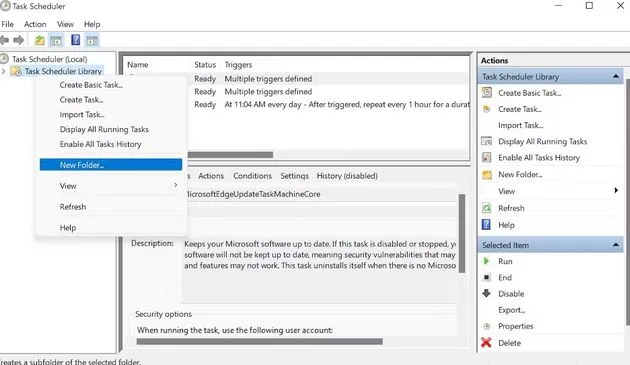Click Import Task... in Actions pane
Viewport: 630px width, 365px height.
[x=521, y=125]
